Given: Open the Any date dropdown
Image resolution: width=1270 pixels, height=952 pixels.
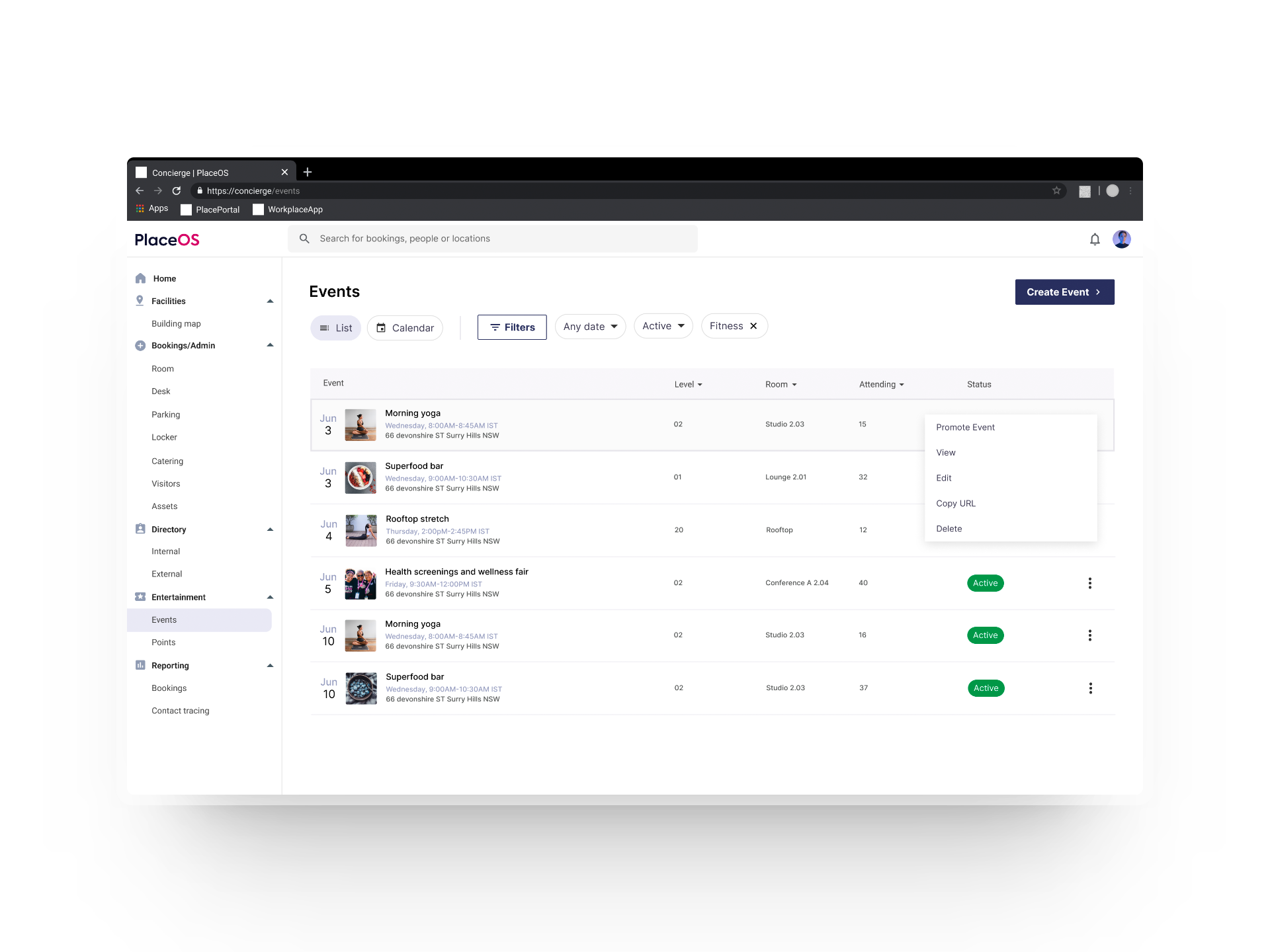Looking at the screenshot, I should click(590, 327).
